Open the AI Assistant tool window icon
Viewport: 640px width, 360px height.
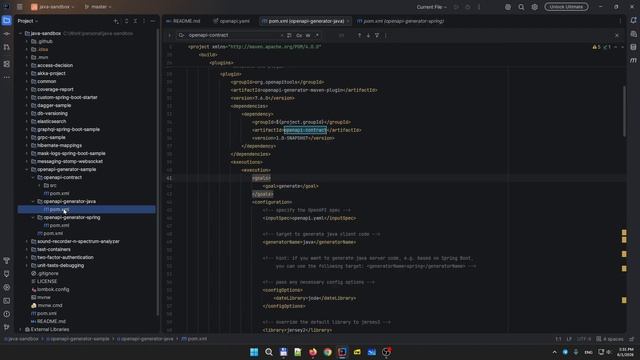pyautogui.click(x=633, y=34)
